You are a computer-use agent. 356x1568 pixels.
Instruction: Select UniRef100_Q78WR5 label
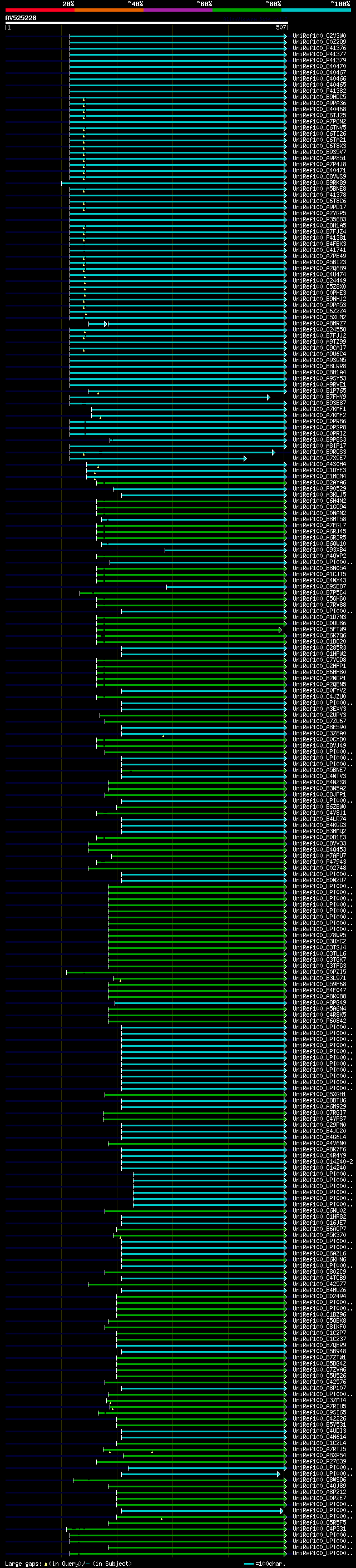319,936
